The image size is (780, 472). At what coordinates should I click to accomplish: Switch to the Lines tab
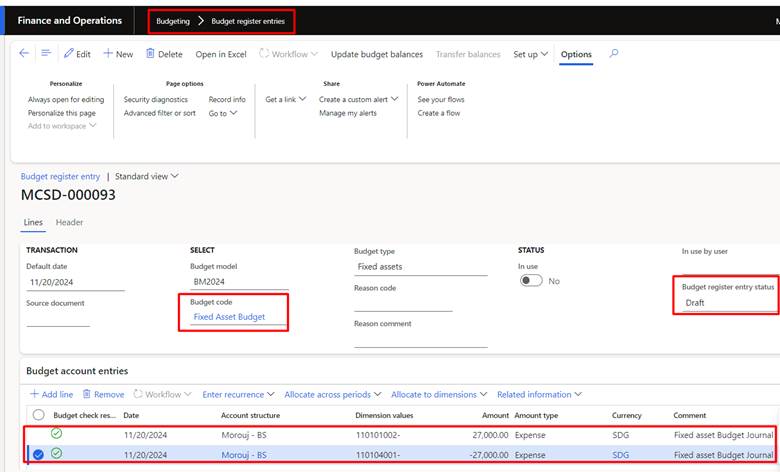33,222
